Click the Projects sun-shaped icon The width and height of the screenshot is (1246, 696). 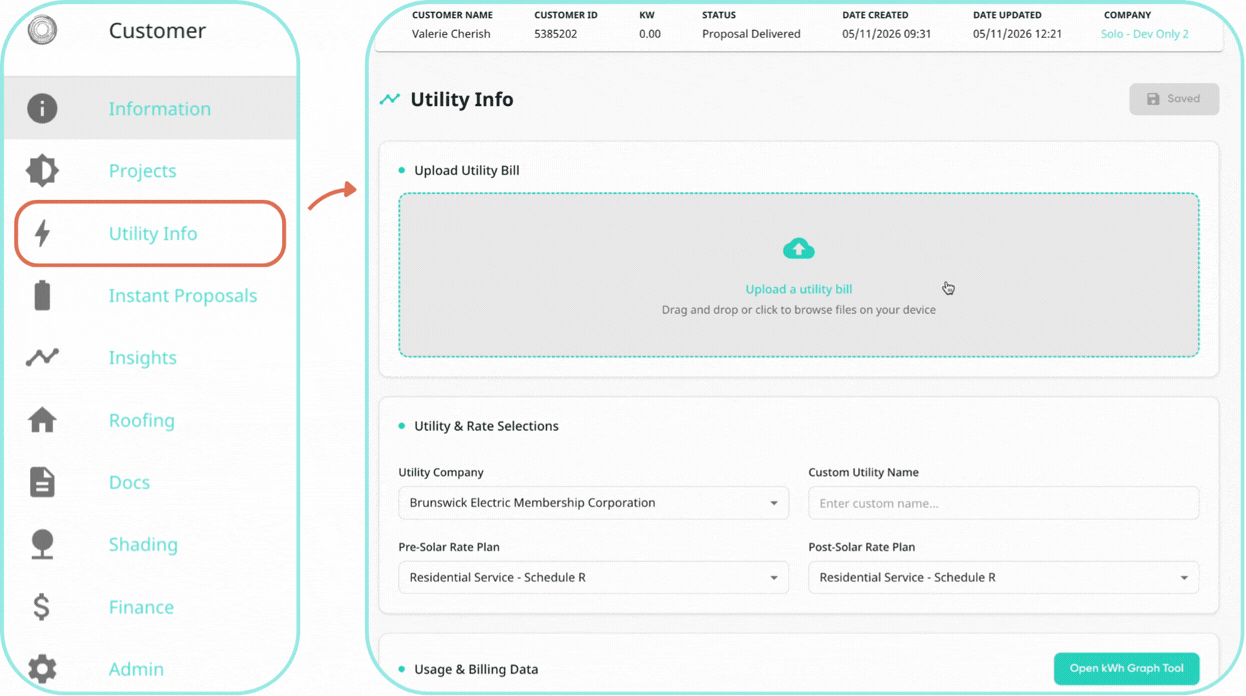click(x=42, y=170)
